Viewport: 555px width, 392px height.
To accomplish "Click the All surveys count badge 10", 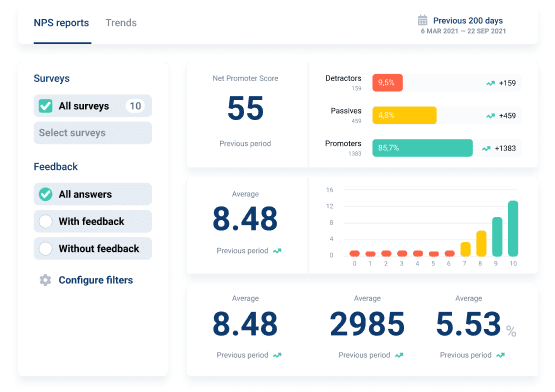I will click(x=135, y=106).
